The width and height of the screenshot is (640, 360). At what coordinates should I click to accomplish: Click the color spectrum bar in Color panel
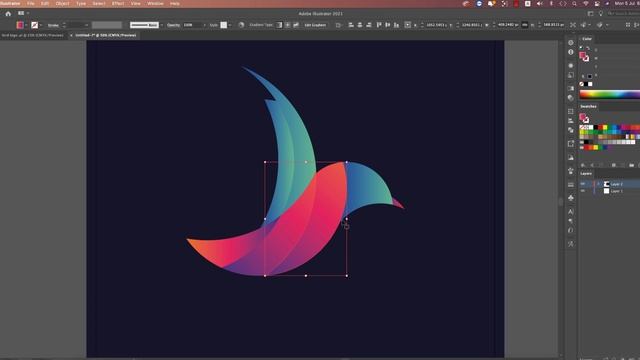pyautogui.click(x=610, y=94)
